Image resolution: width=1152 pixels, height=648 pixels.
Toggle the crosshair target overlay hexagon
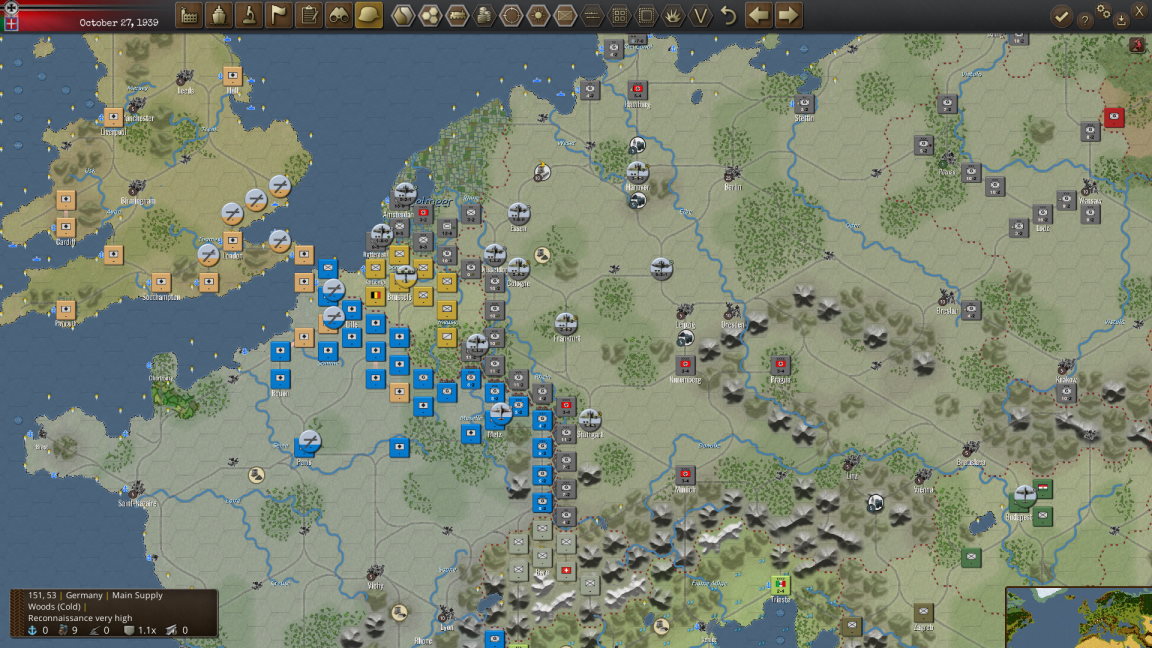click(x=511, y=15)
